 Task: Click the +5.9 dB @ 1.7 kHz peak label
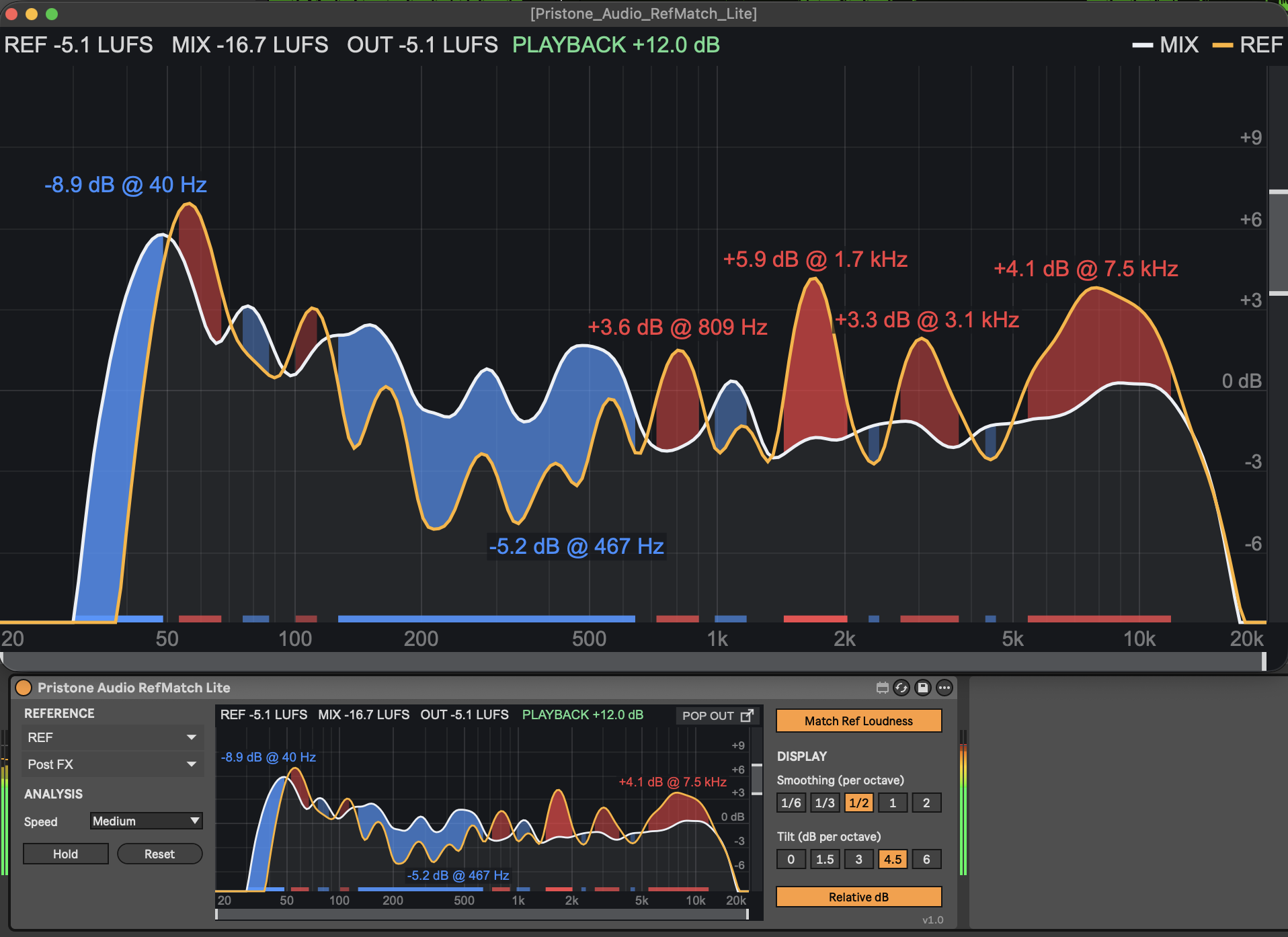click(x=815, y=259)
